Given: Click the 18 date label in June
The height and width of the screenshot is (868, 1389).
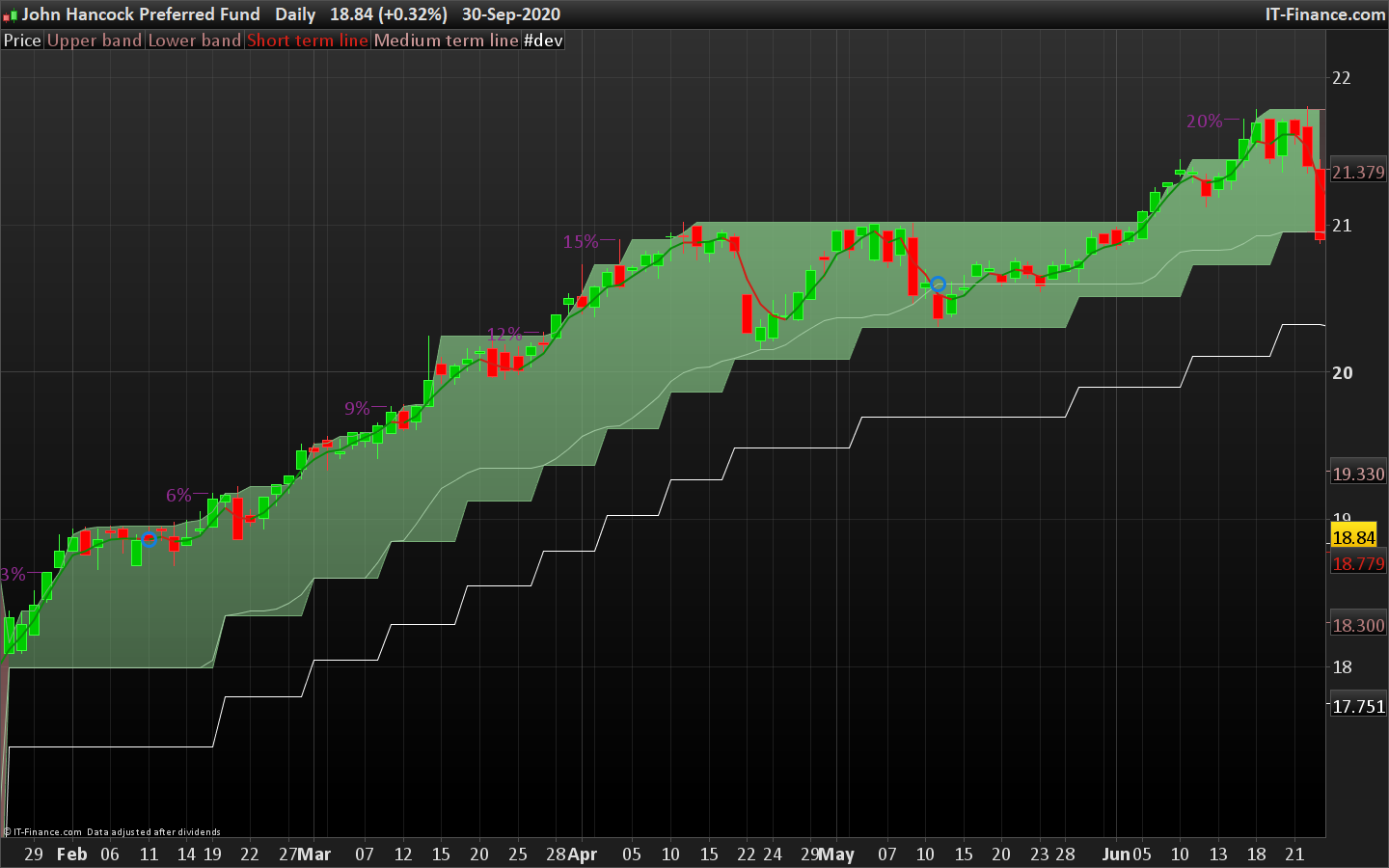Looking at the screenshot, I should pyautogui.click(x=1257, y=854).
